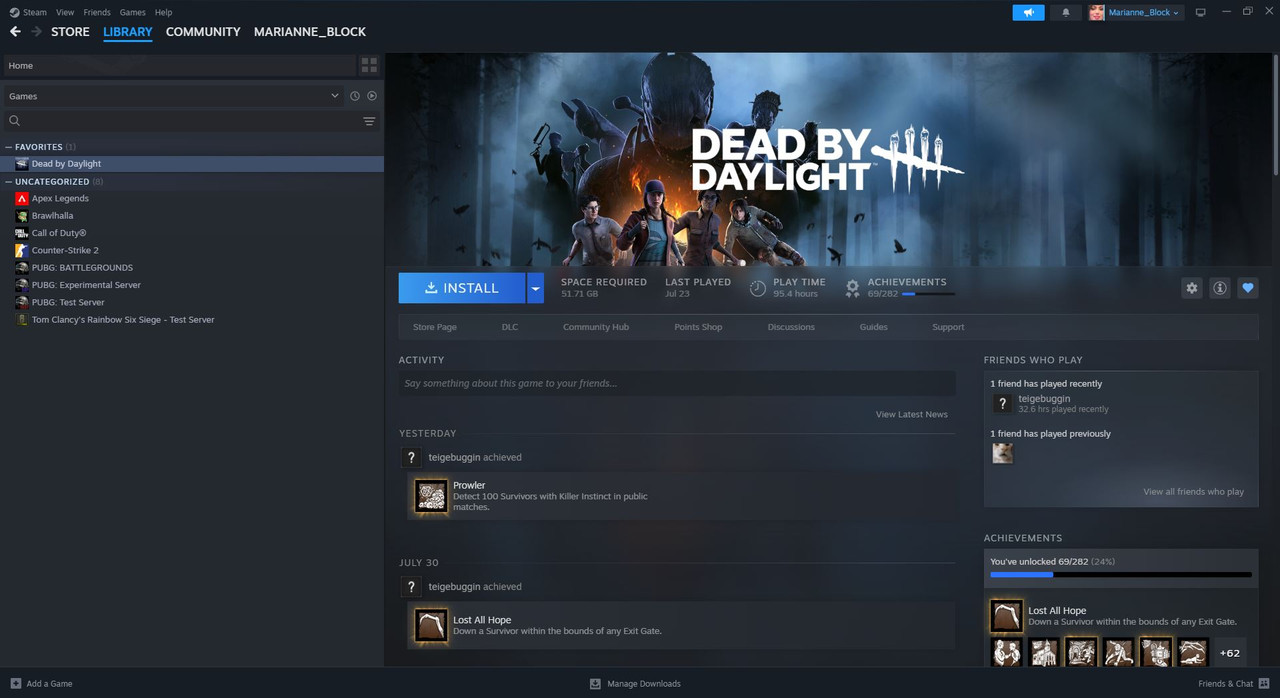Click the Marianne_Block profile avatar
This screenshot has height=698, width=1280.
tap(1097, 12)
